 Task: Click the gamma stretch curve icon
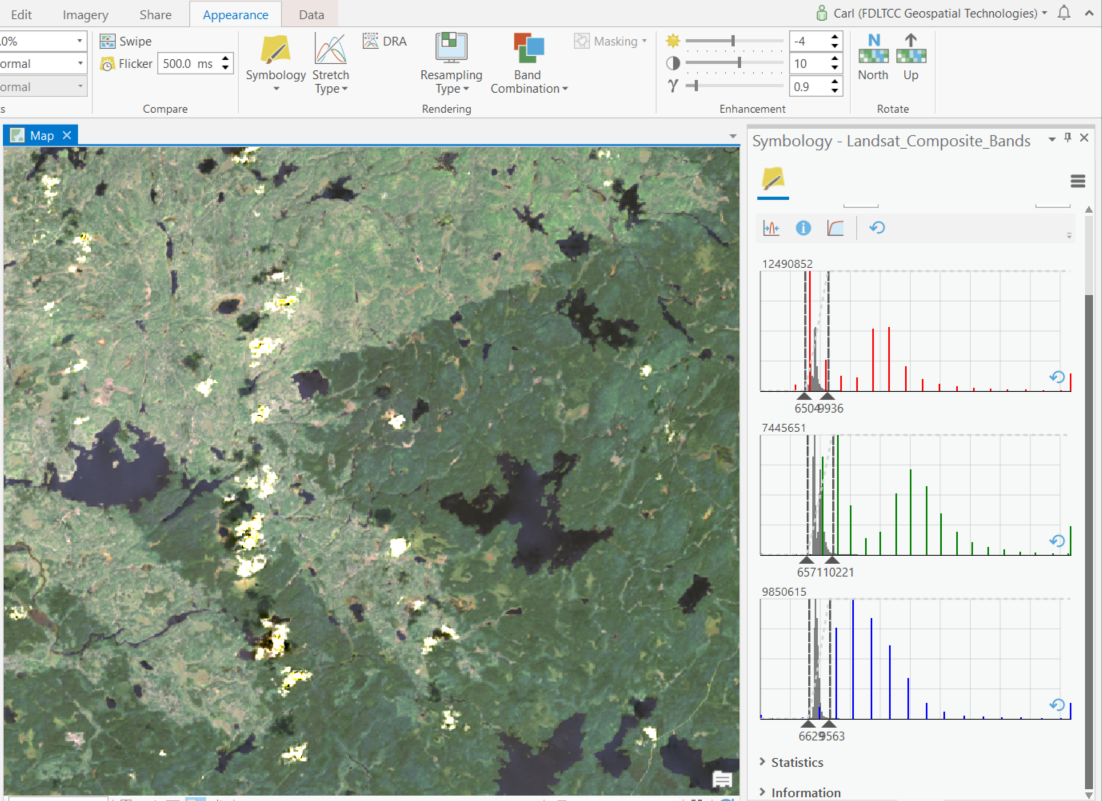[834, 227]
